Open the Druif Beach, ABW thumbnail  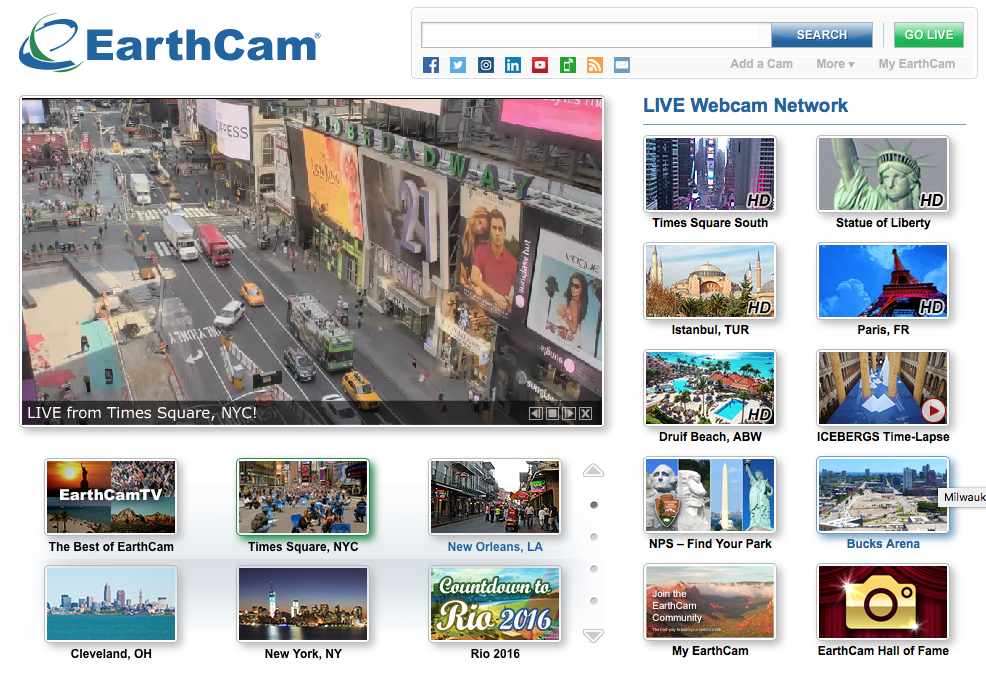(710, 387)
